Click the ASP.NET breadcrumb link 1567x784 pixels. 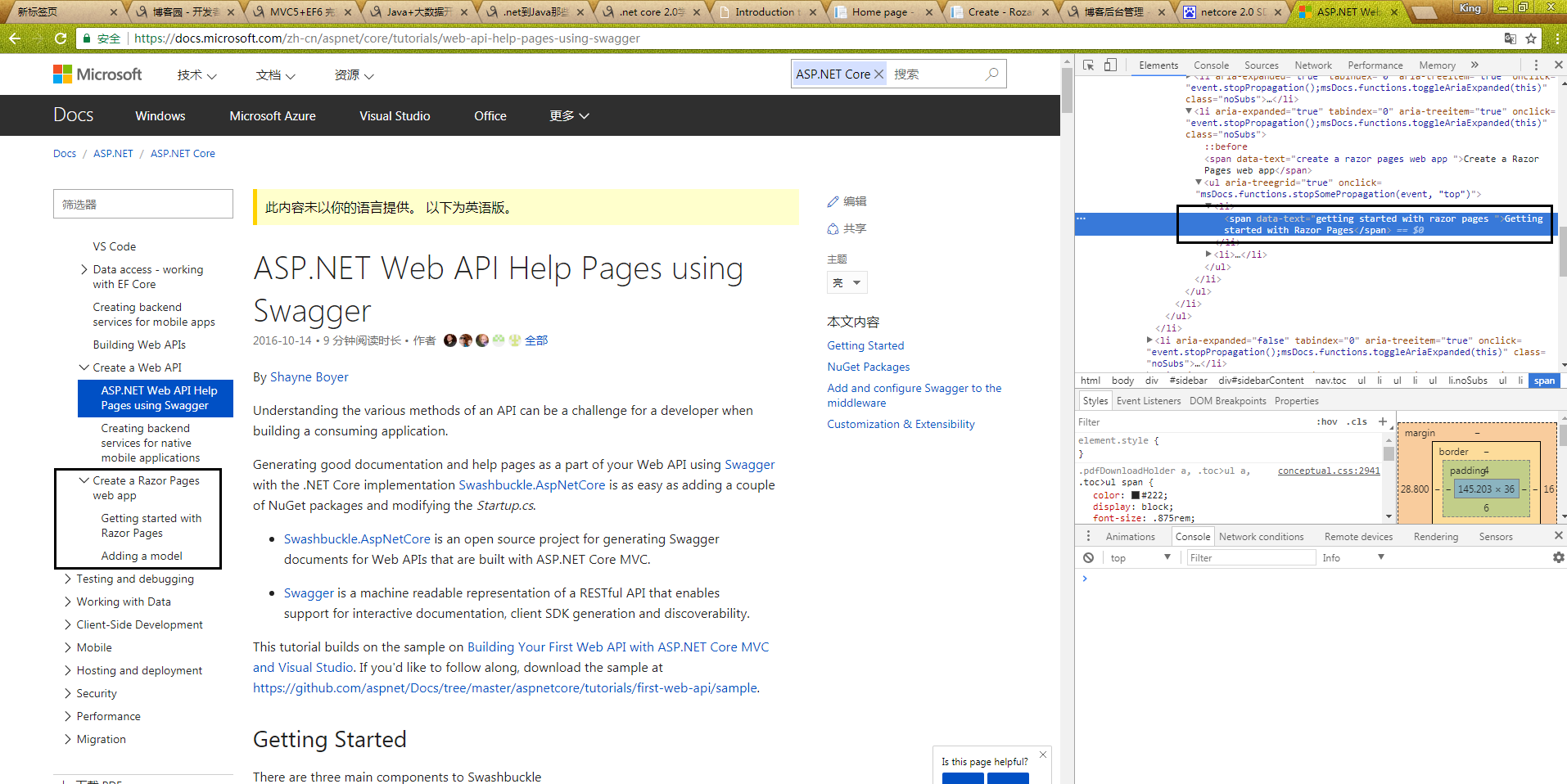point(113,154)
